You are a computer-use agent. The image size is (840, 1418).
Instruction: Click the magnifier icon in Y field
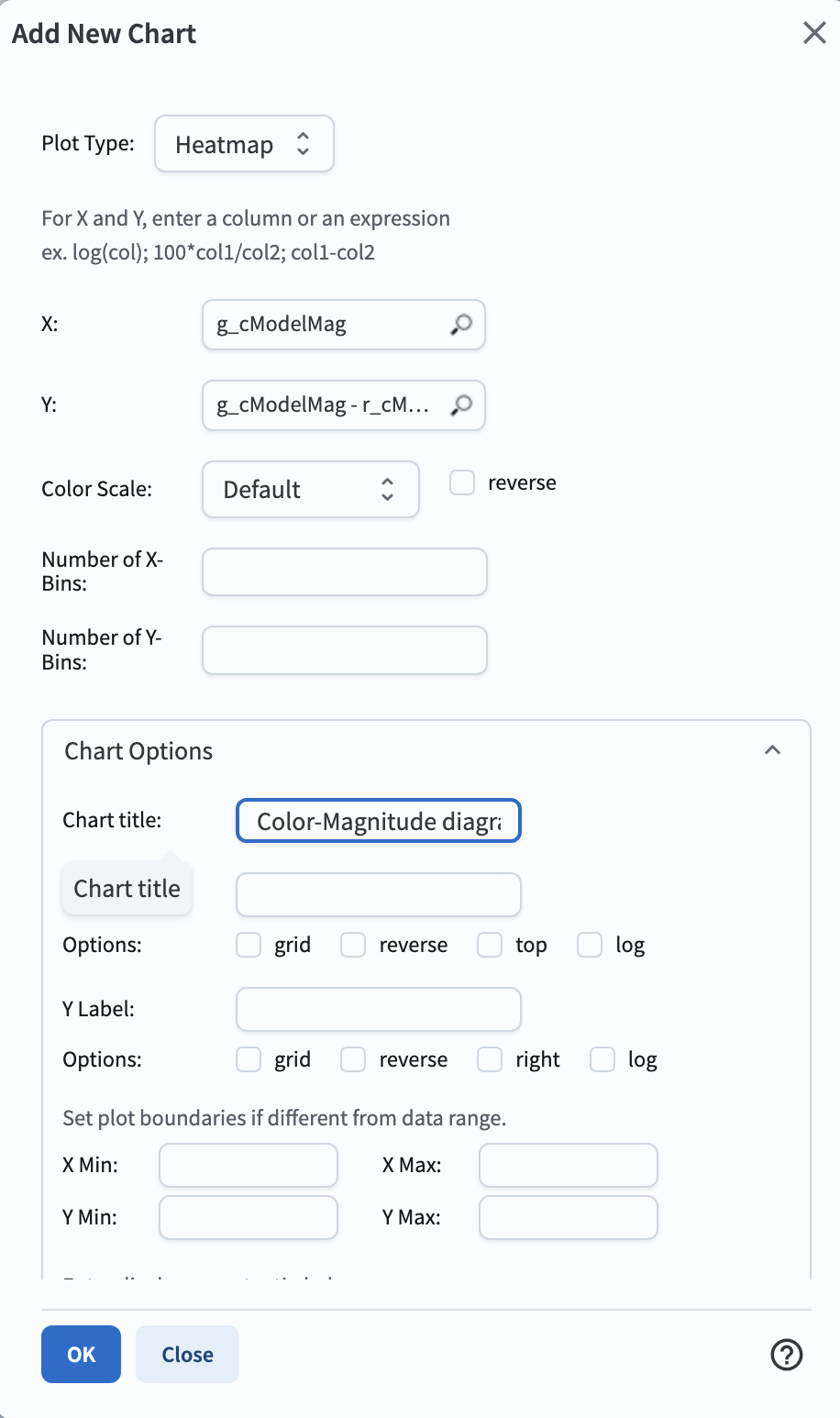[461, 404]
